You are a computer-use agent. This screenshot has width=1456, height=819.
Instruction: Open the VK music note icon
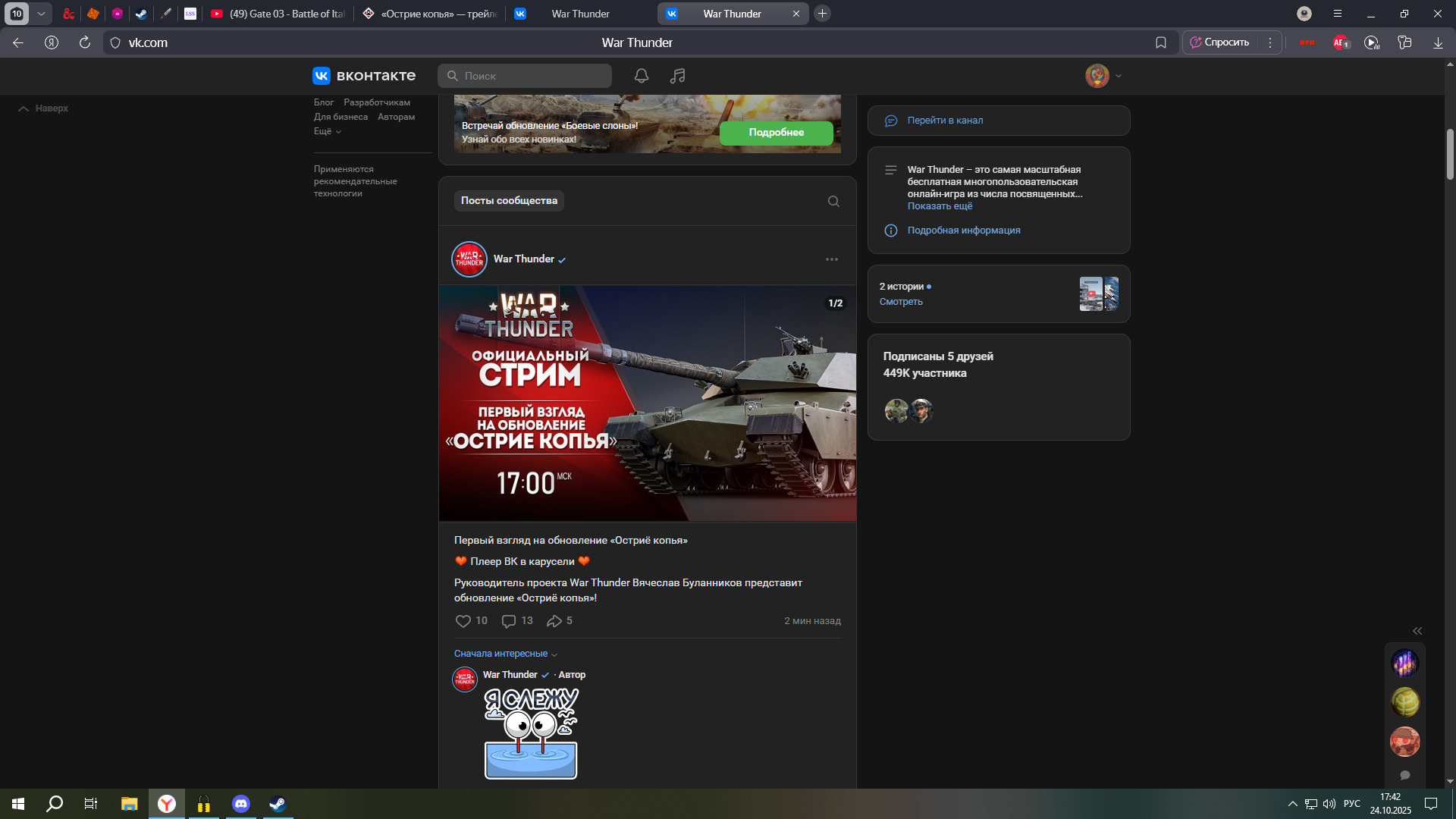point(677,76)
